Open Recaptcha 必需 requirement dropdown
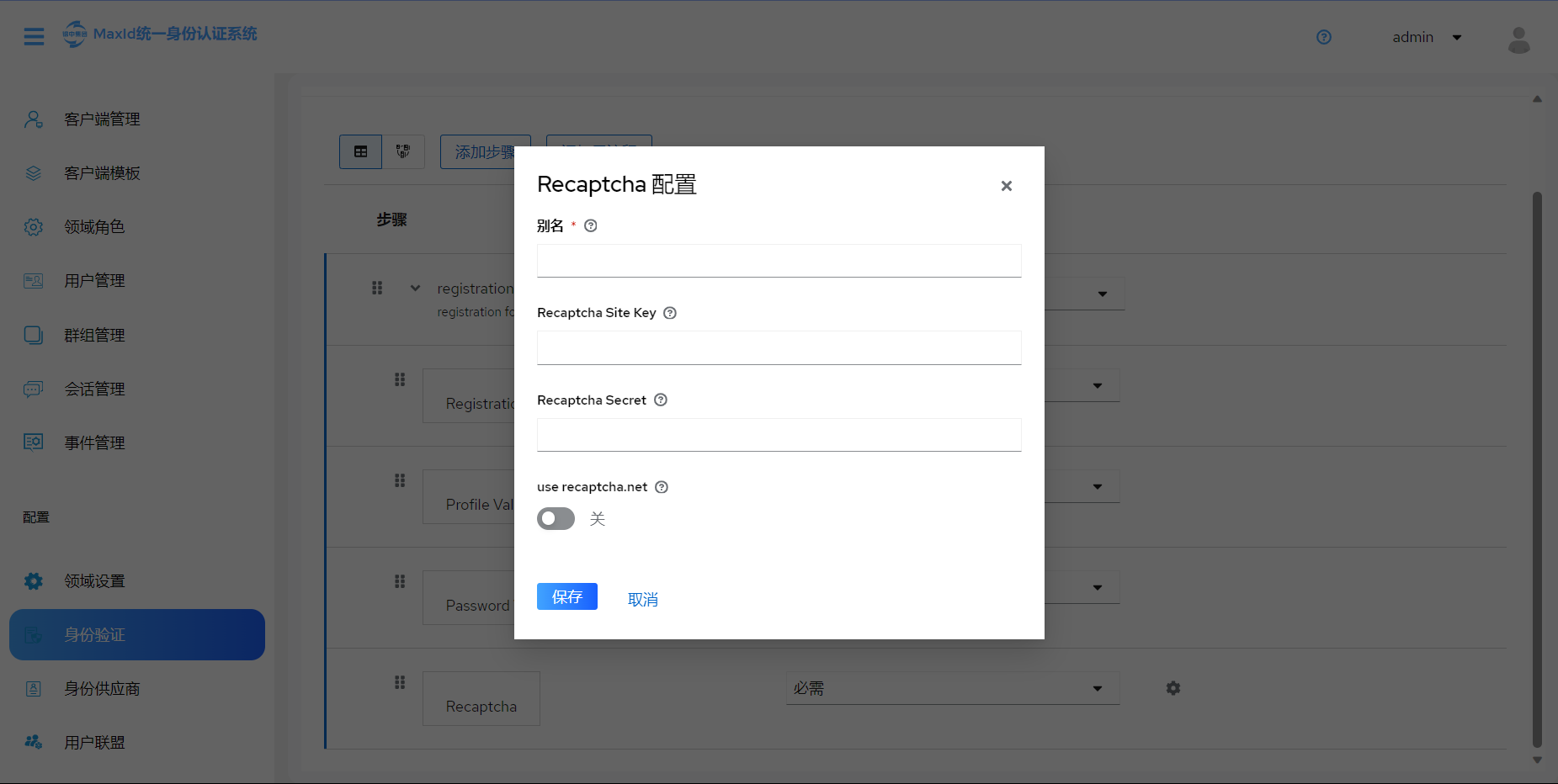1558x784 pixels. tap(953, 688)
